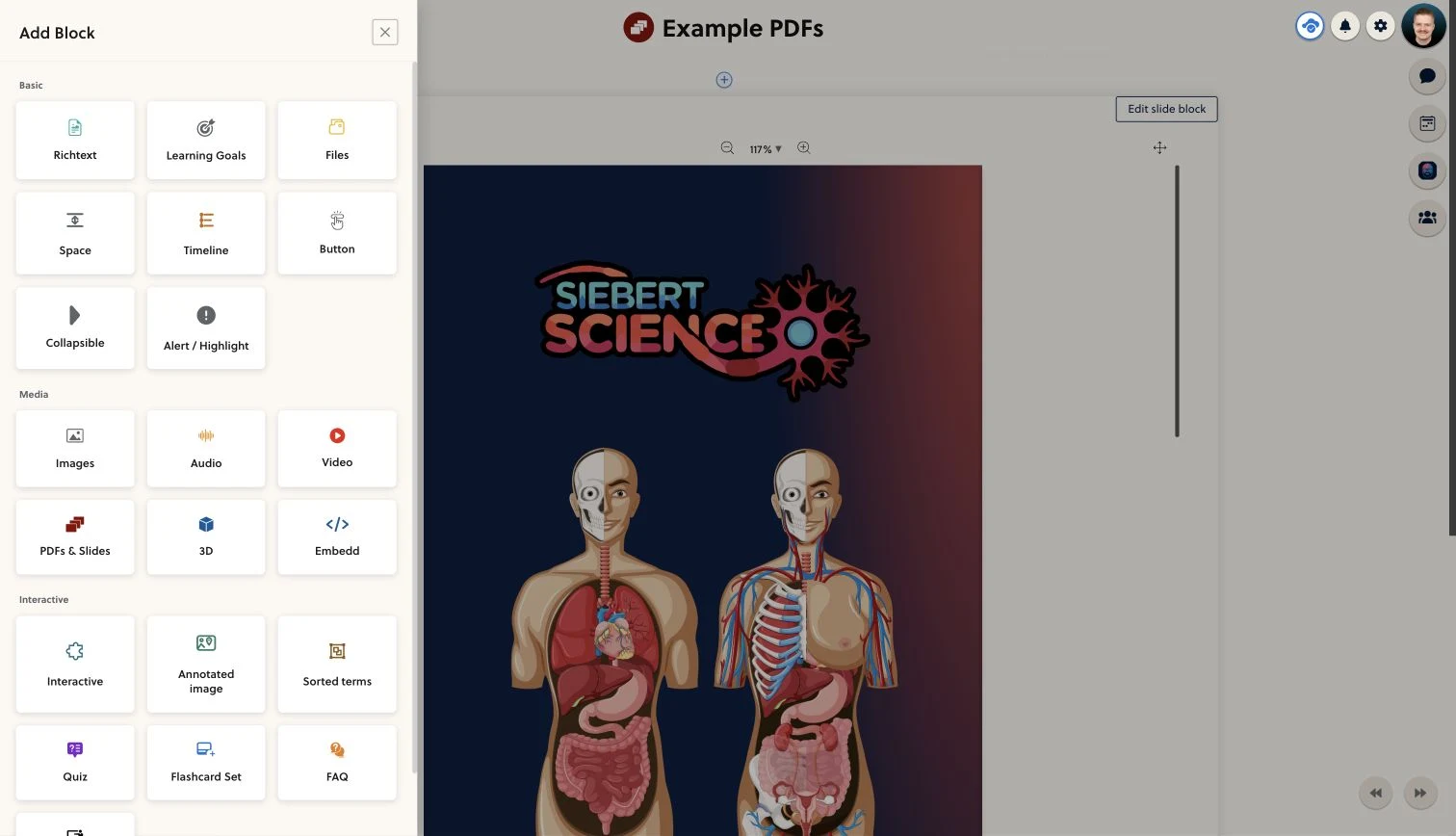1456x836 pixels.
Task: Close the Add Block panel
Action: coord(385,32)
